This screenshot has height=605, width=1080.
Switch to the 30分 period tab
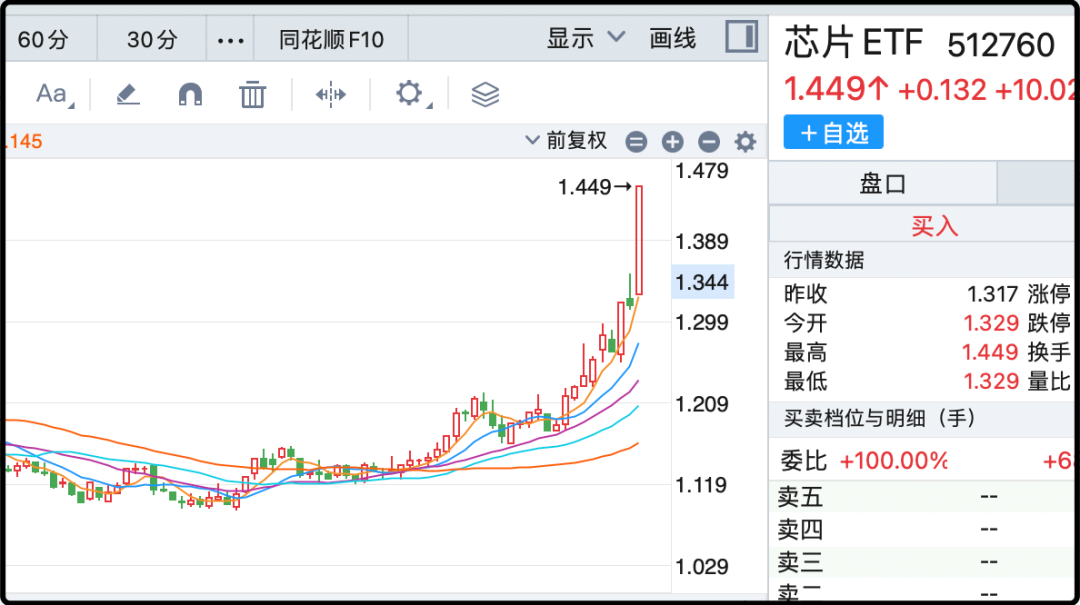click(x=152, y=40)
